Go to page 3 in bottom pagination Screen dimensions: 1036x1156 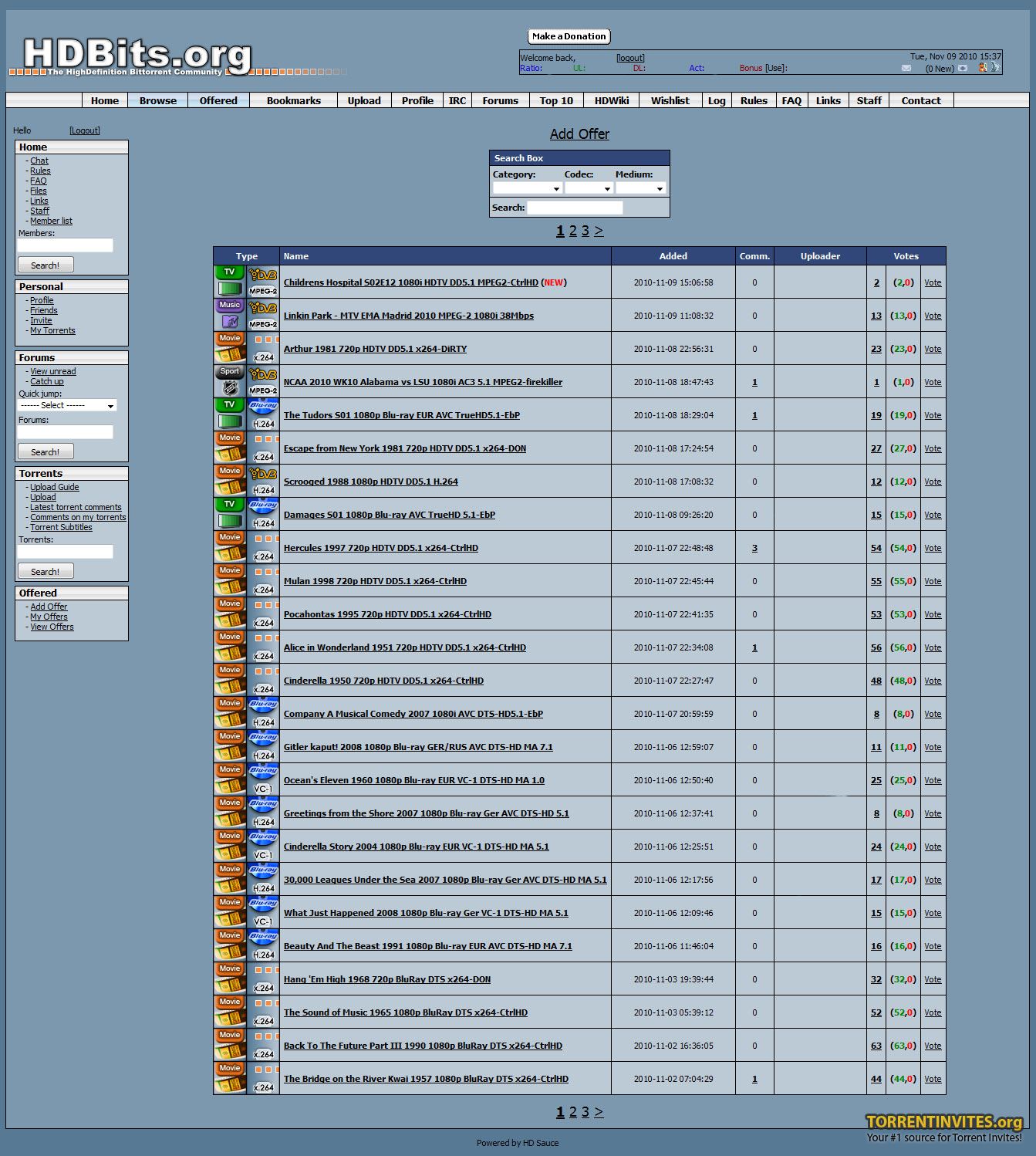coord(585,1112)
